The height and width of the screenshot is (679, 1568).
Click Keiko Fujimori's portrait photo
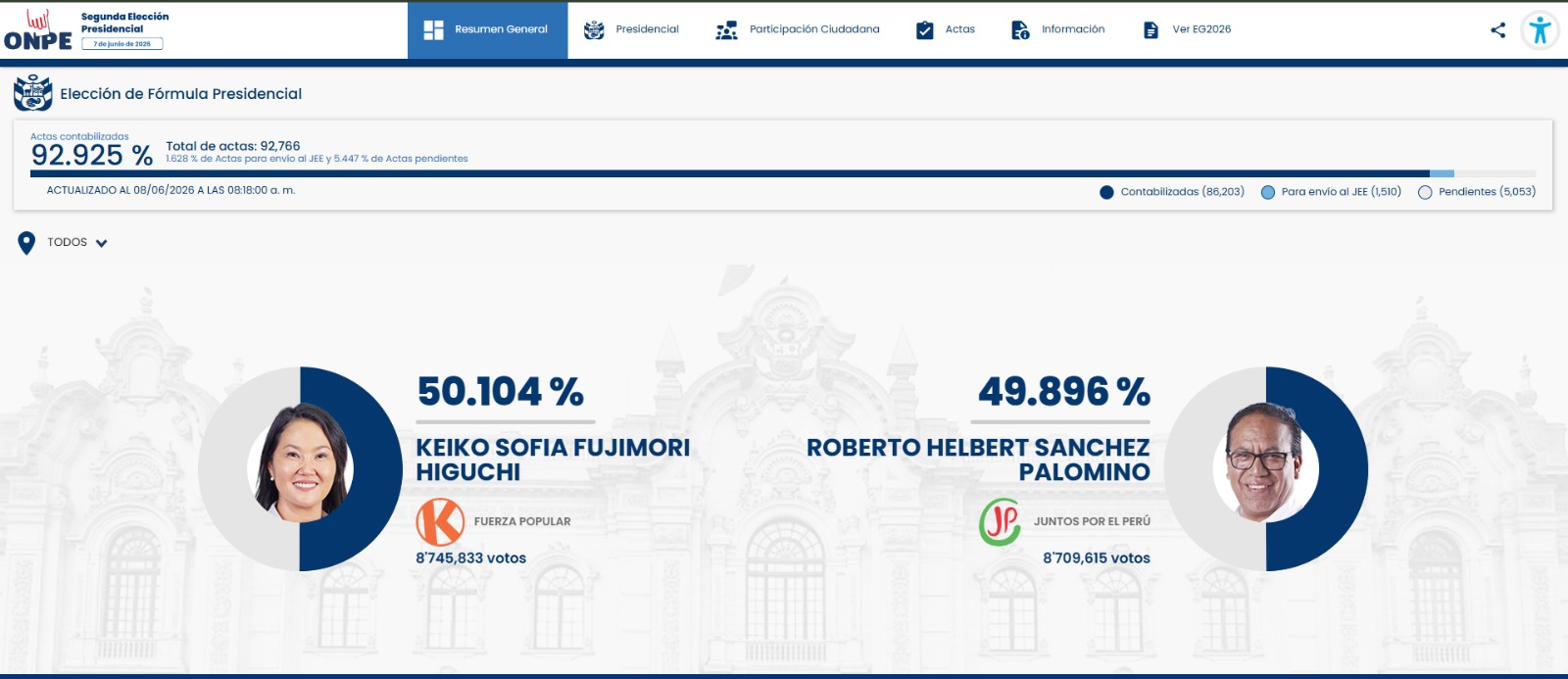tap(301, 462)
